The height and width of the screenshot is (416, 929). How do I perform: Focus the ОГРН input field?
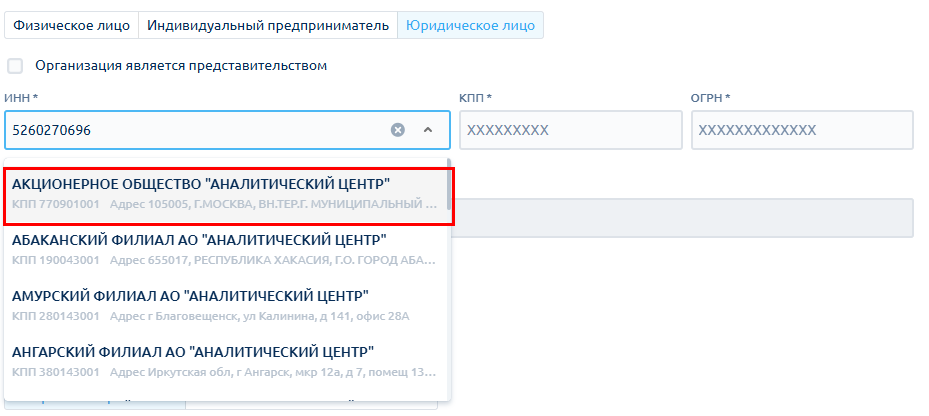coord(802,130)
